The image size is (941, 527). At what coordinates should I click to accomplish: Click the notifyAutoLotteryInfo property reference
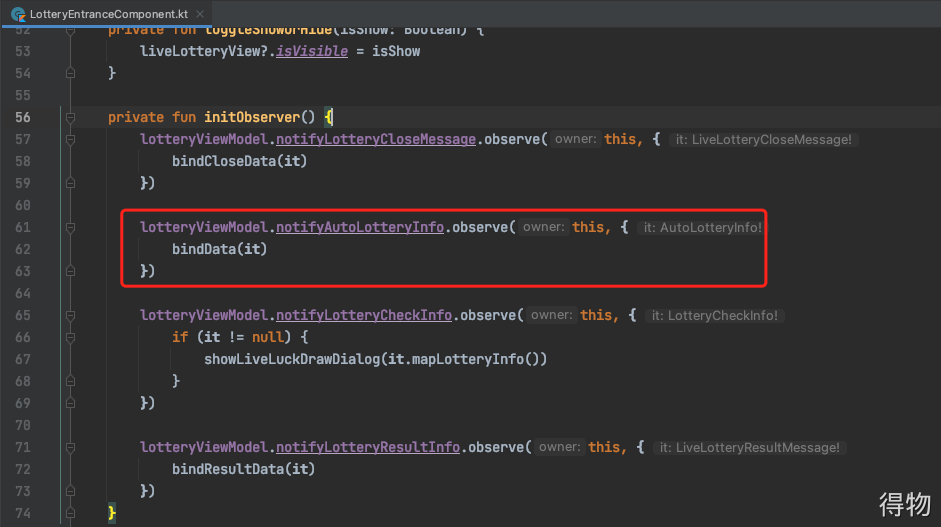click(x=360, y=227)
